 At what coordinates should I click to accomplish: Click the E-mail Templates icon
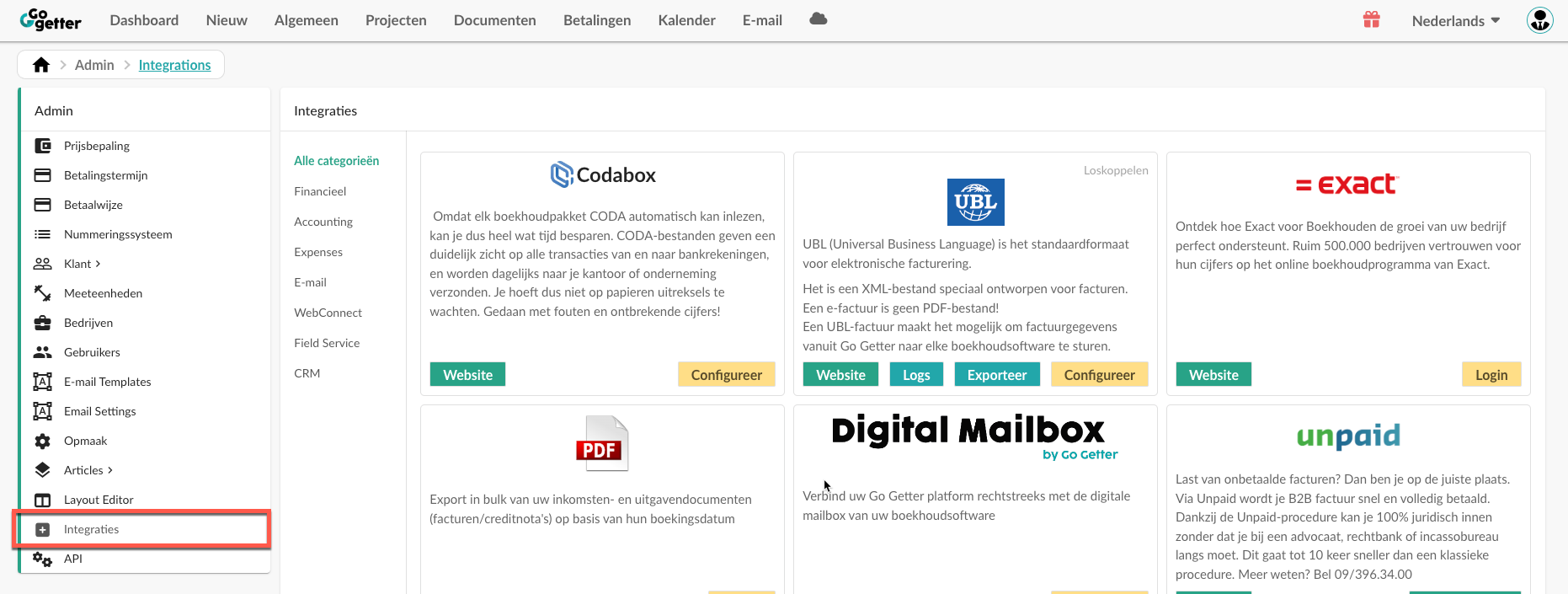42,382
